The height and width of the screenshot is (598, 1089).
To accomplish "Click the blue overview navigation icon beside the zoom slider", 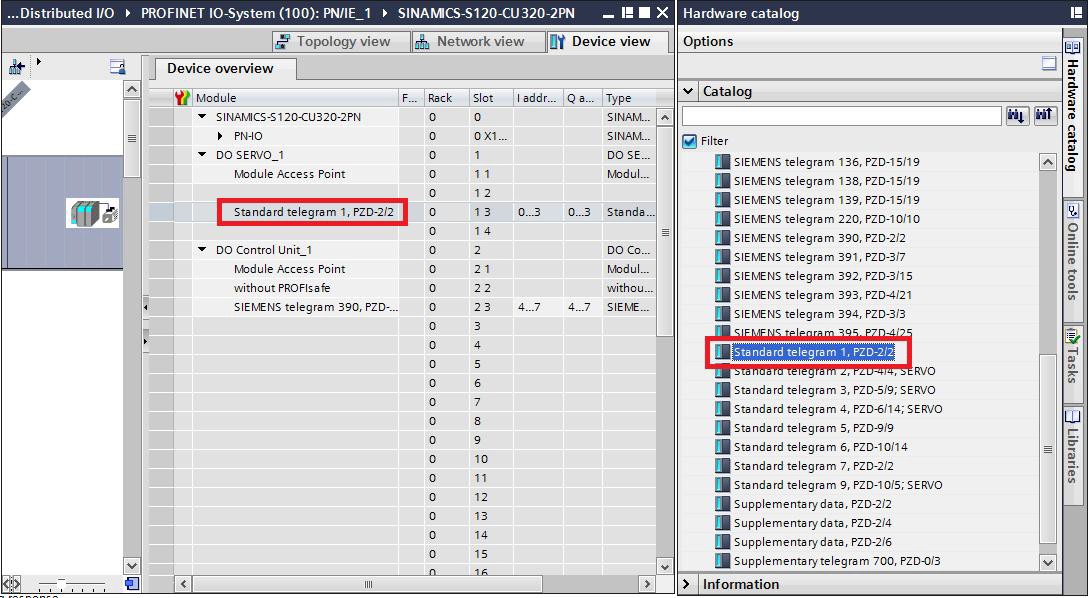I will pos(132,583).
